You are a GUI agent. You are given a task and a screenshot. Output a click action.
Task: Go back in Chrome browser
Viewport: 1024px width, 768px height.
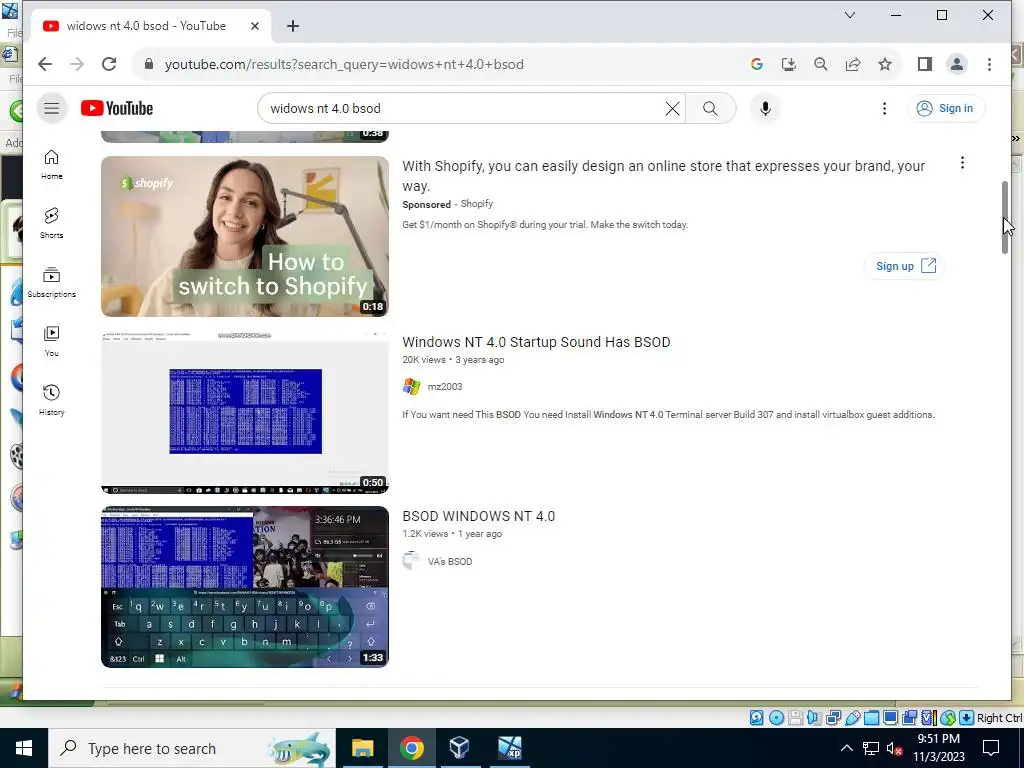coord(44,64)
